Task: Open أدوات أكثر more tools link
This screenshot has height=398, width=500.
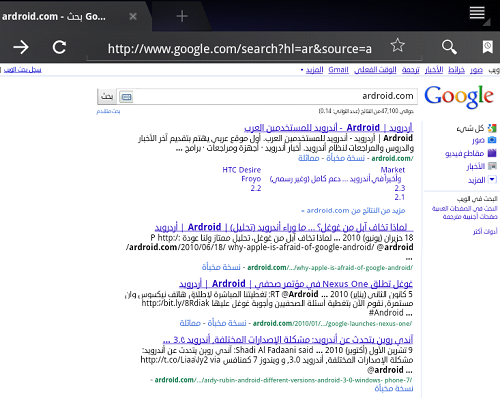Action: [485, 231]
